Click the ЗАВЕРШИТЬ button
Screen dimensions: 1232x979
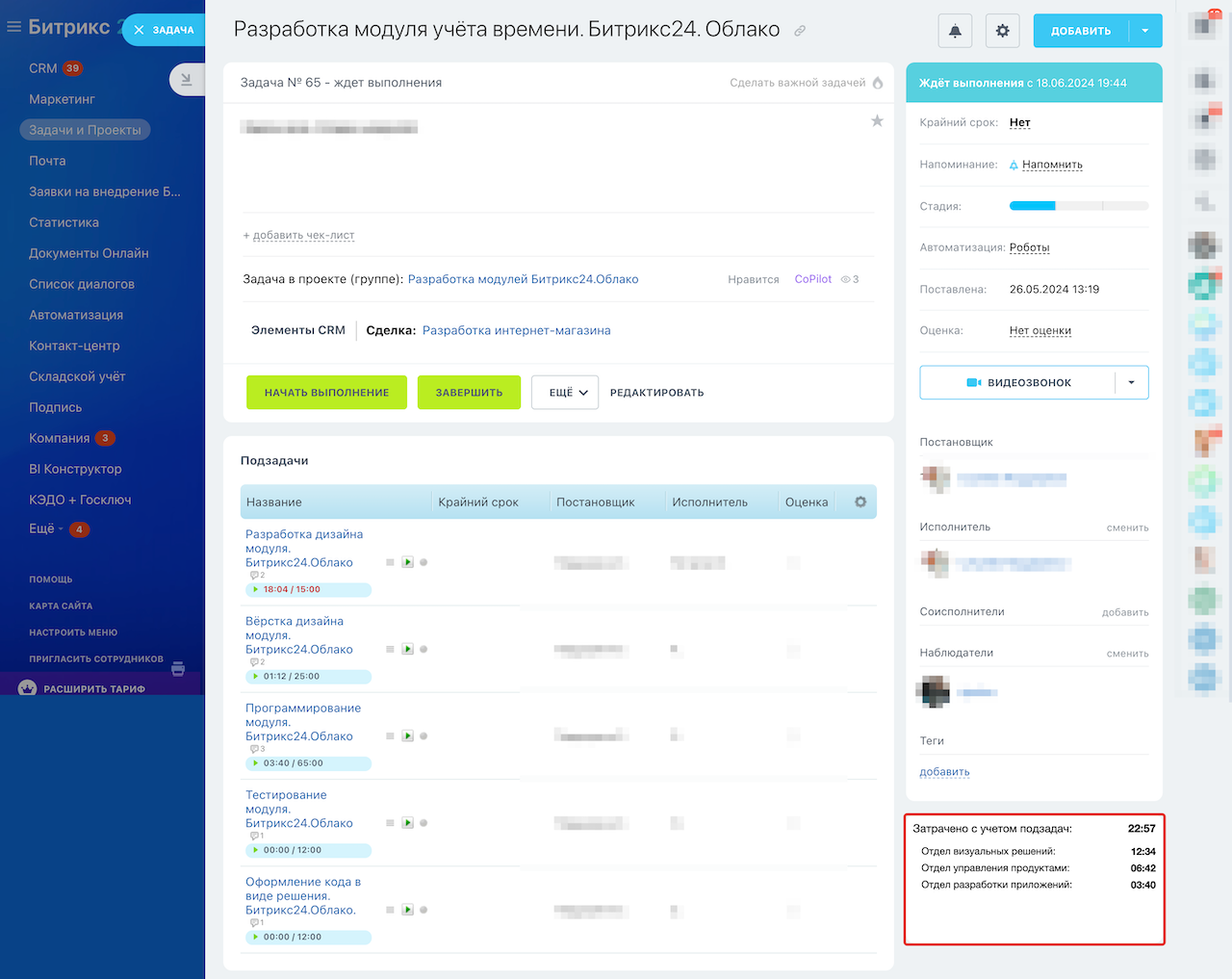coord(469,393)
